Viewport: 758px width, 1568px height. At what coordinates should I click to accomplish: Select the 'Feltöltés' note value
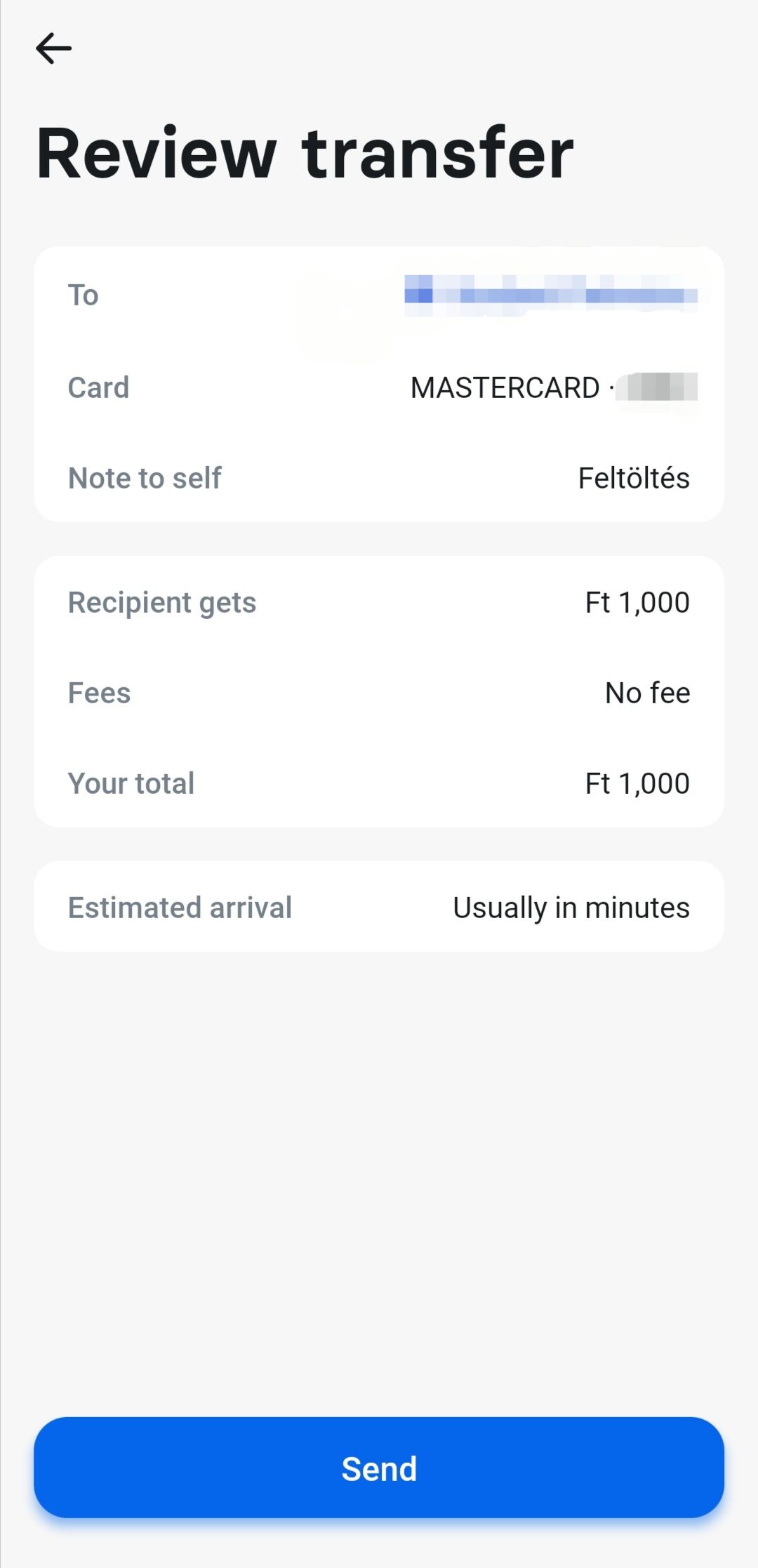(634, 478)
